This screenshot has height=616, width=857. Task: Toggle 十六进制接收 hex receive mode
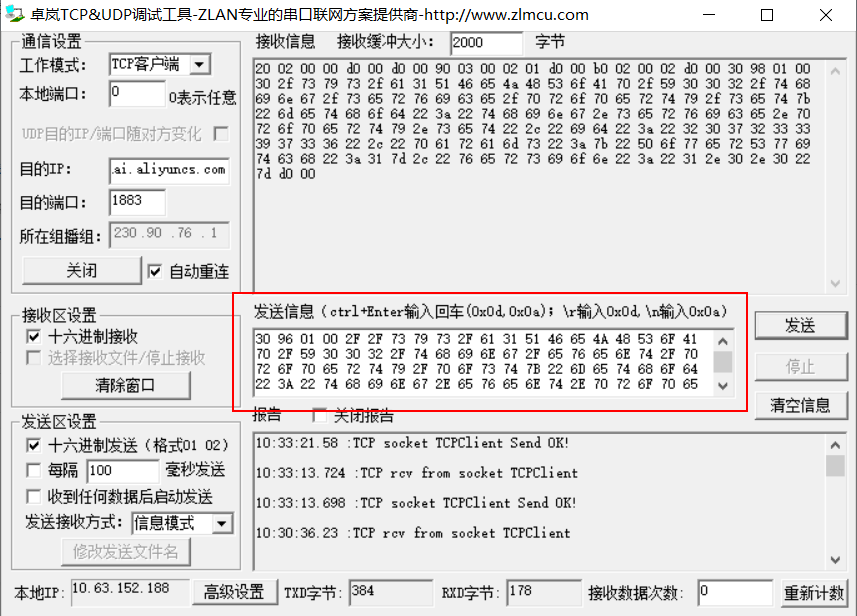36,335
